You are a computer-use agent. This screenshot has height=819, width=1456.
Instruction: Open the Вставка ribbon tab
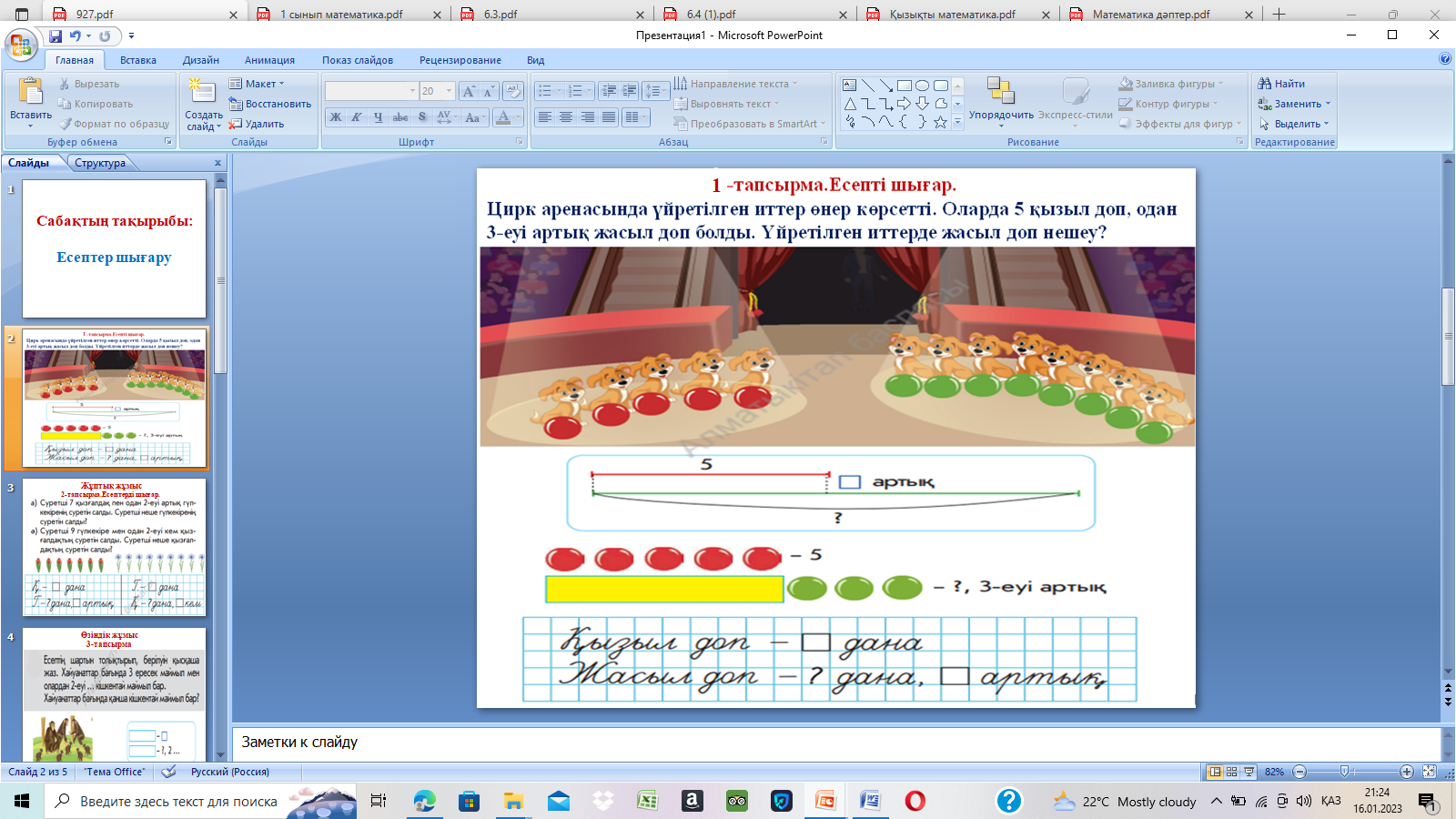click(x=138, y=60)
